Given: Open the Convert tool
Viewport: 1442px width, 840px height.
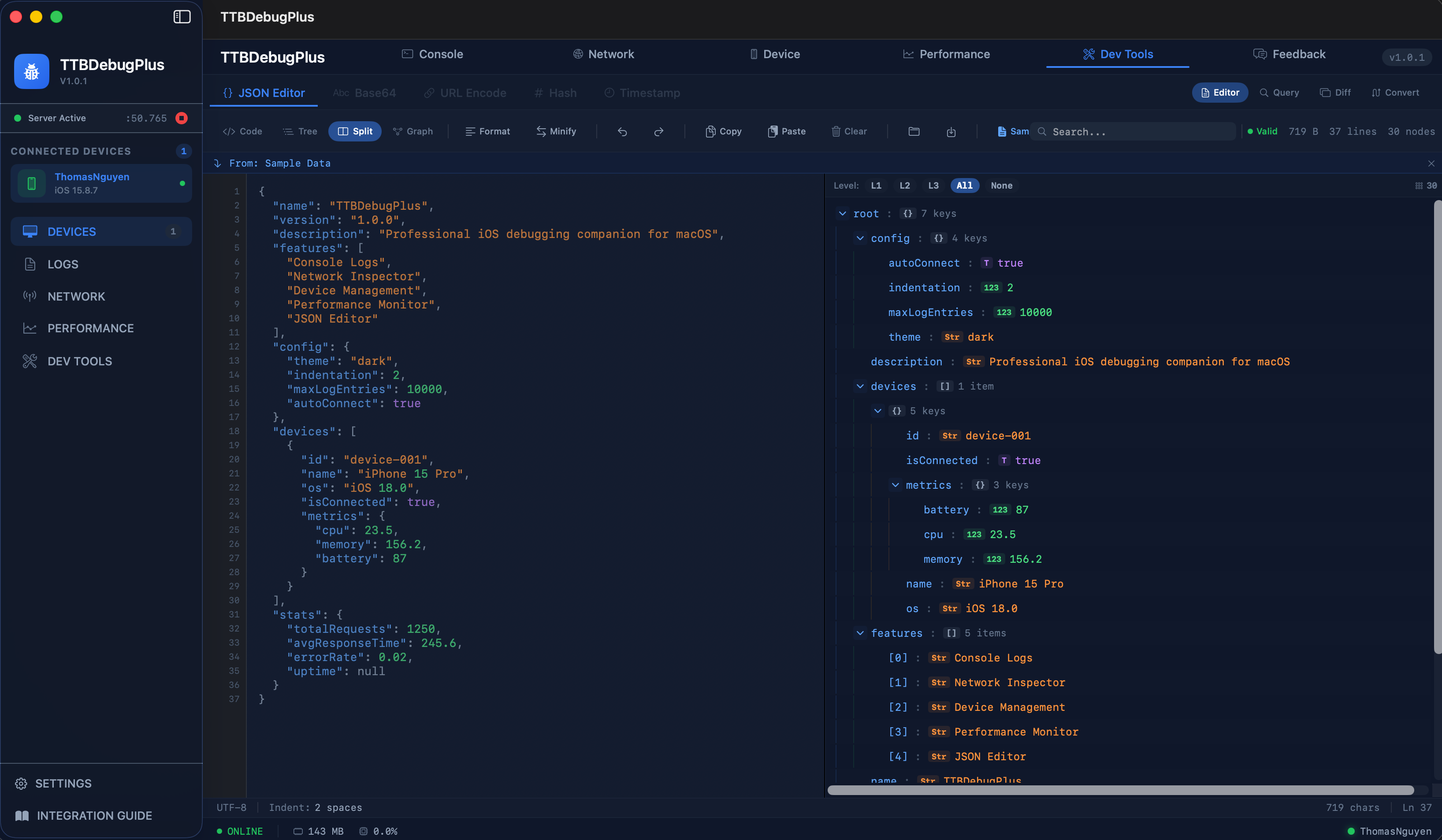Looking at the screenshot, I should tap(1395, 92).
